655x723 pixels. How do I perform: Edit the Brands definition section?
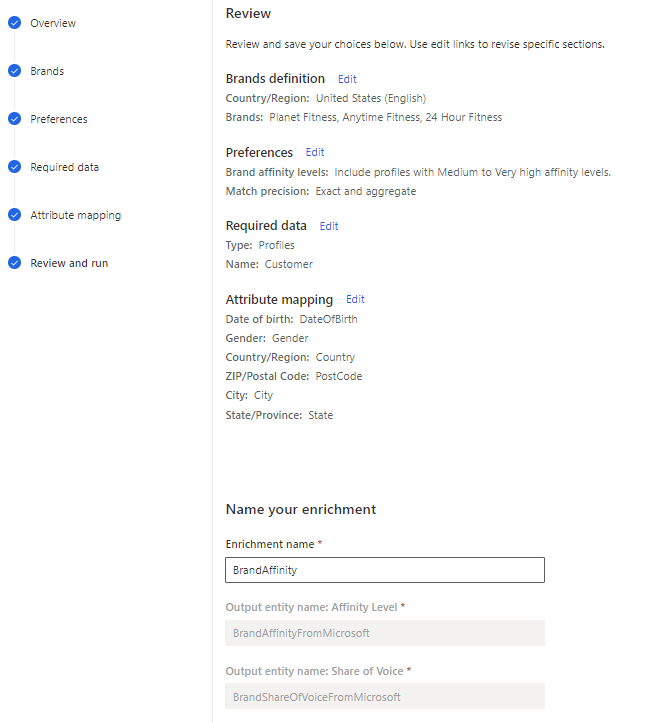[347, 79]
